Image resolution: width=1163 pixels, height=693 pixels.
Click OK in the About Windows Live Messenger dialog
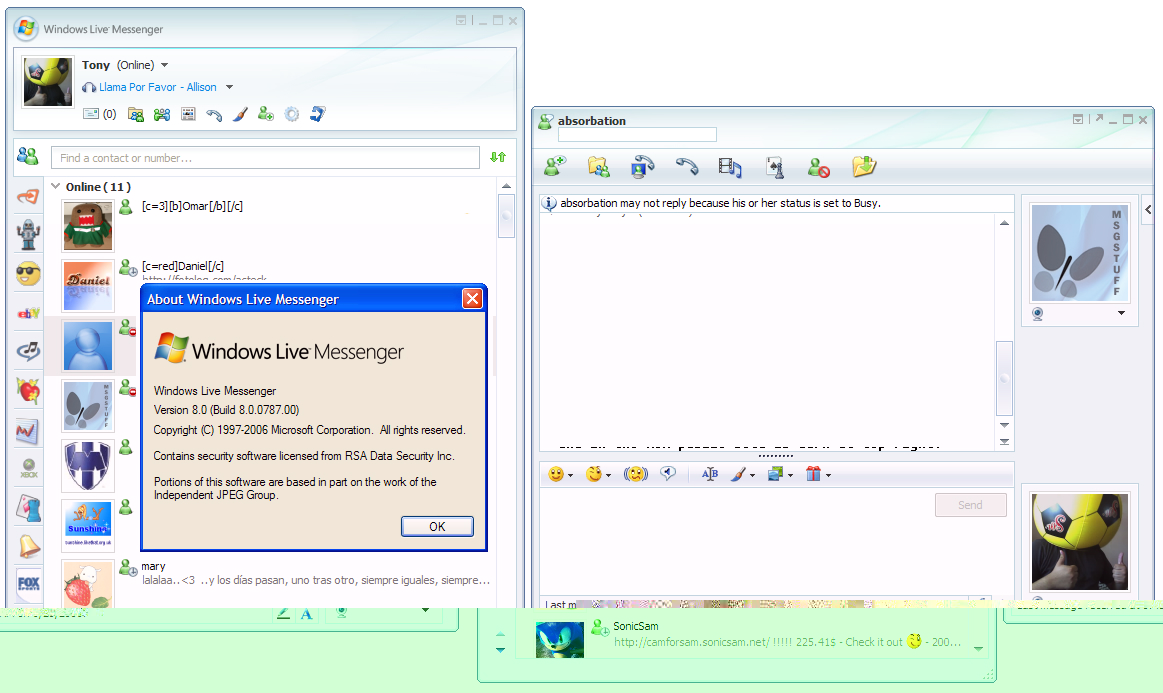(437, 526)
